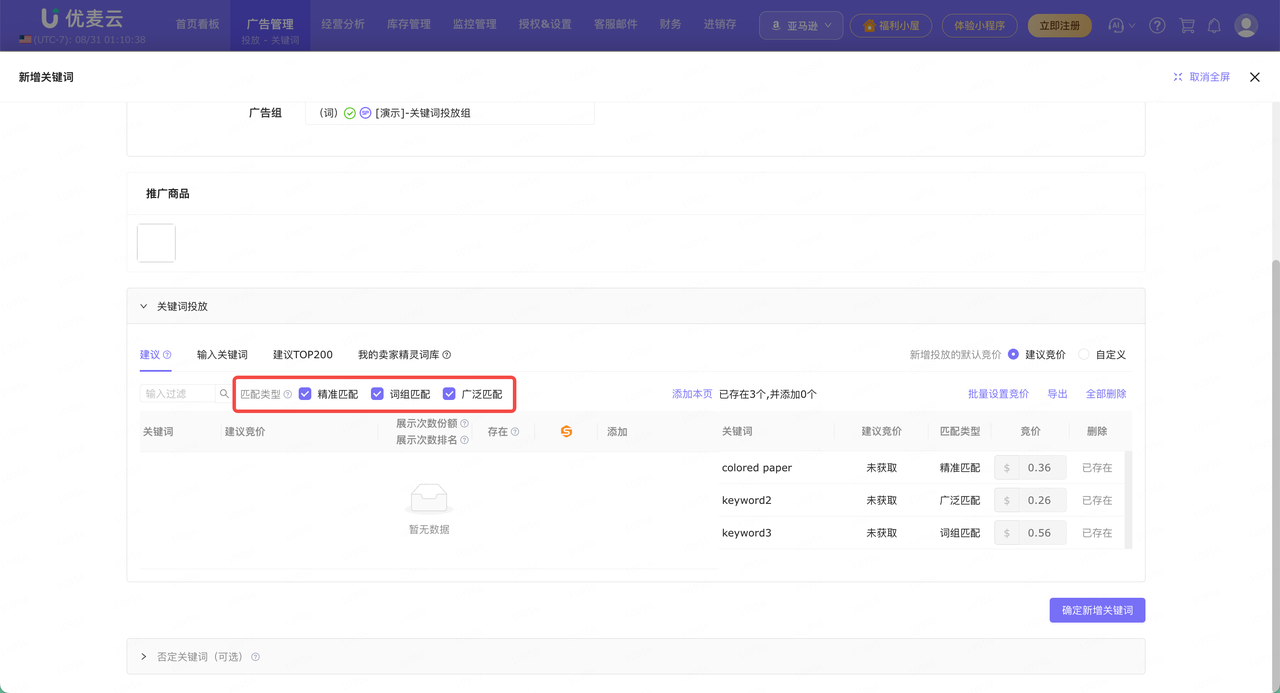Open 财务 menu

pos(671,24)
